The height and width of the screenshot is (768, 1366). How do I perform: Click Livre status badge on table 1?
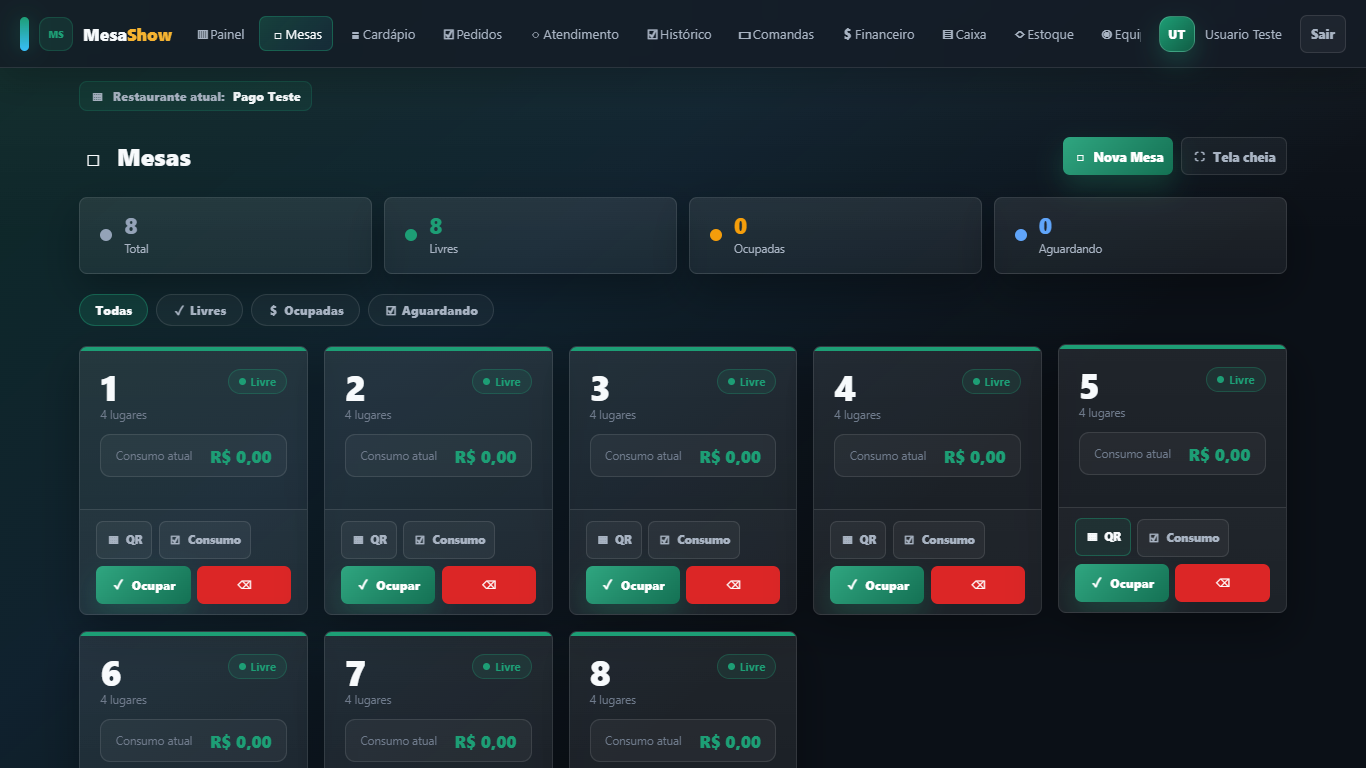(257, 382)
